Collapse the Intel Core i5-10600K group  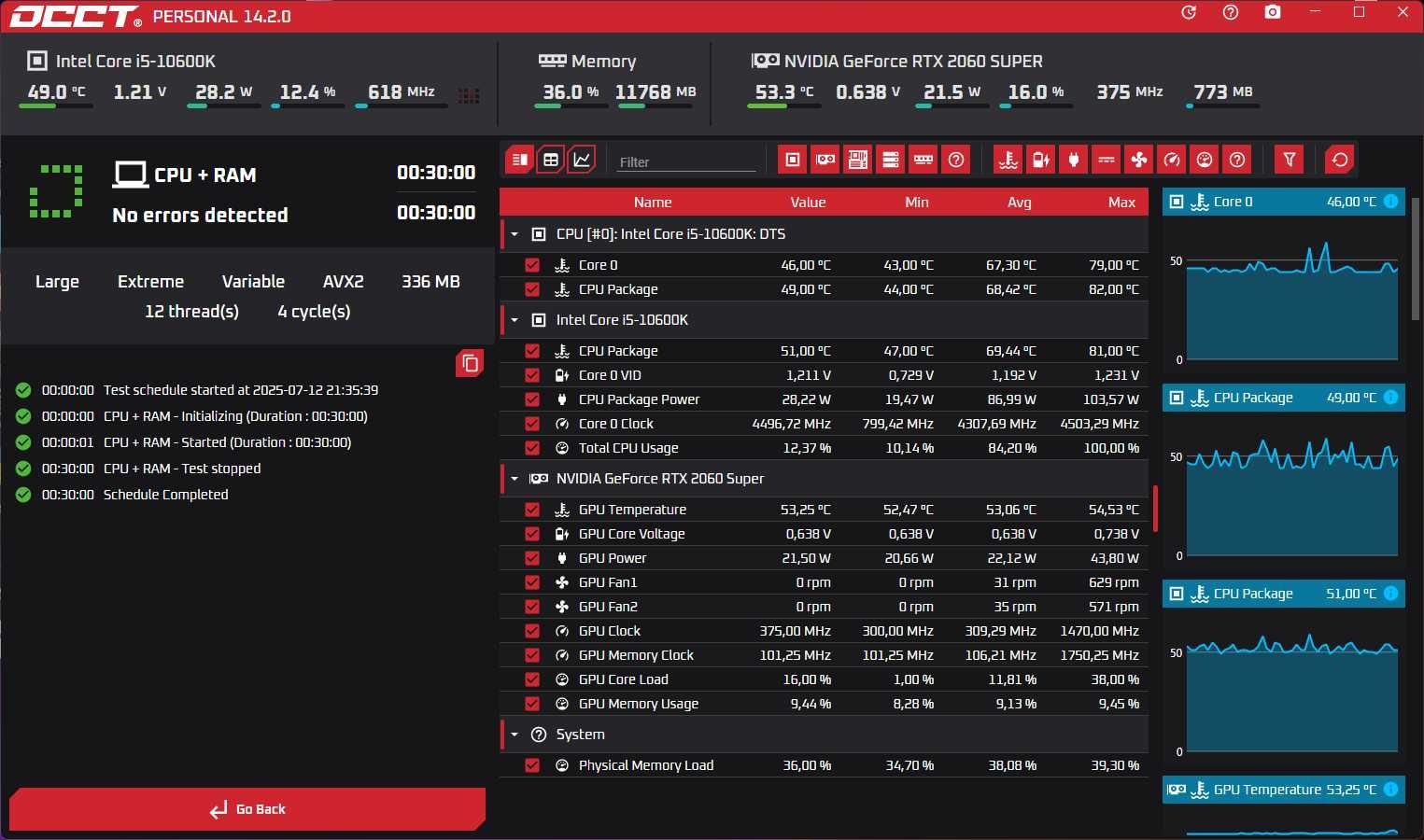click(515, 320)
